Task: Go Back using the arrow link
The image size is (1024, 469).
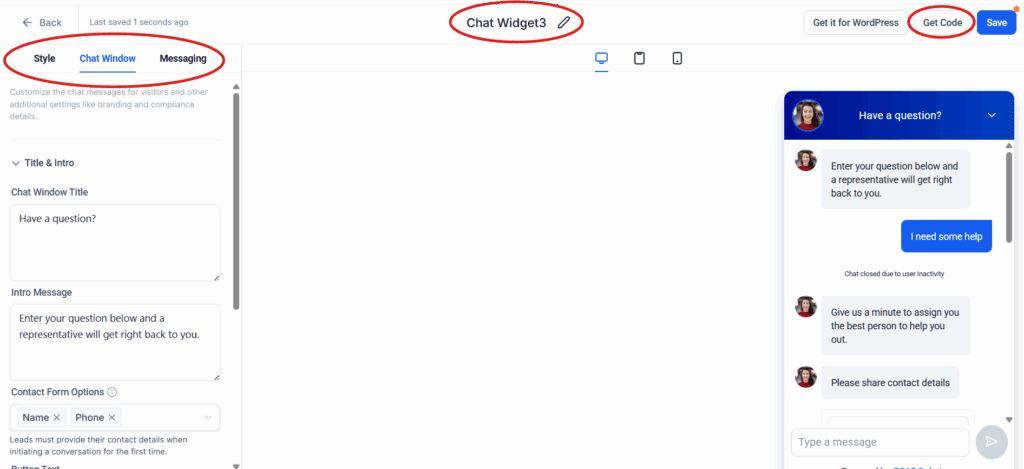Action: pos(42,23)
